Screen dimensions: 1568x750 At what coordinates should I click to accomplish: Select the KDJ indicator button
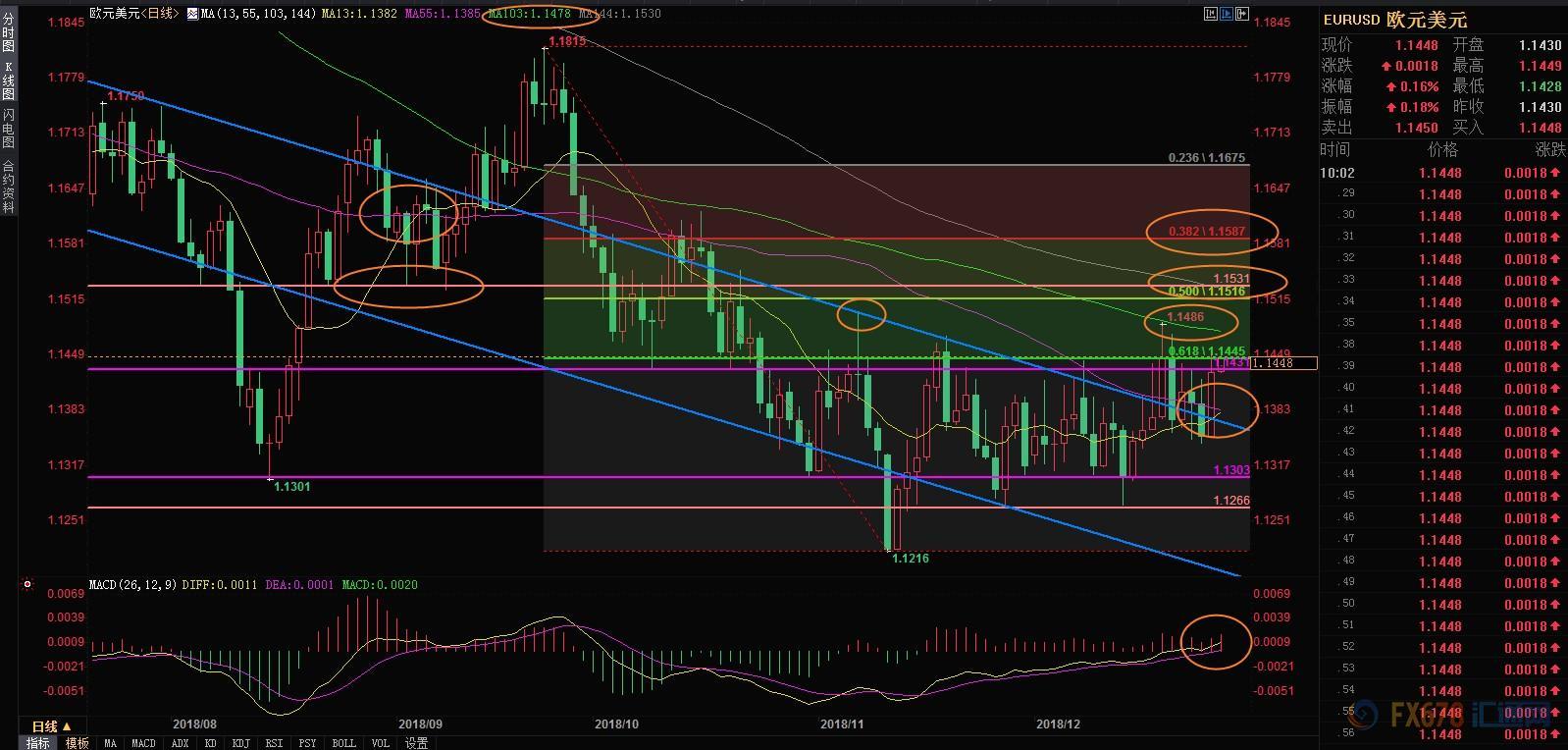240,743
